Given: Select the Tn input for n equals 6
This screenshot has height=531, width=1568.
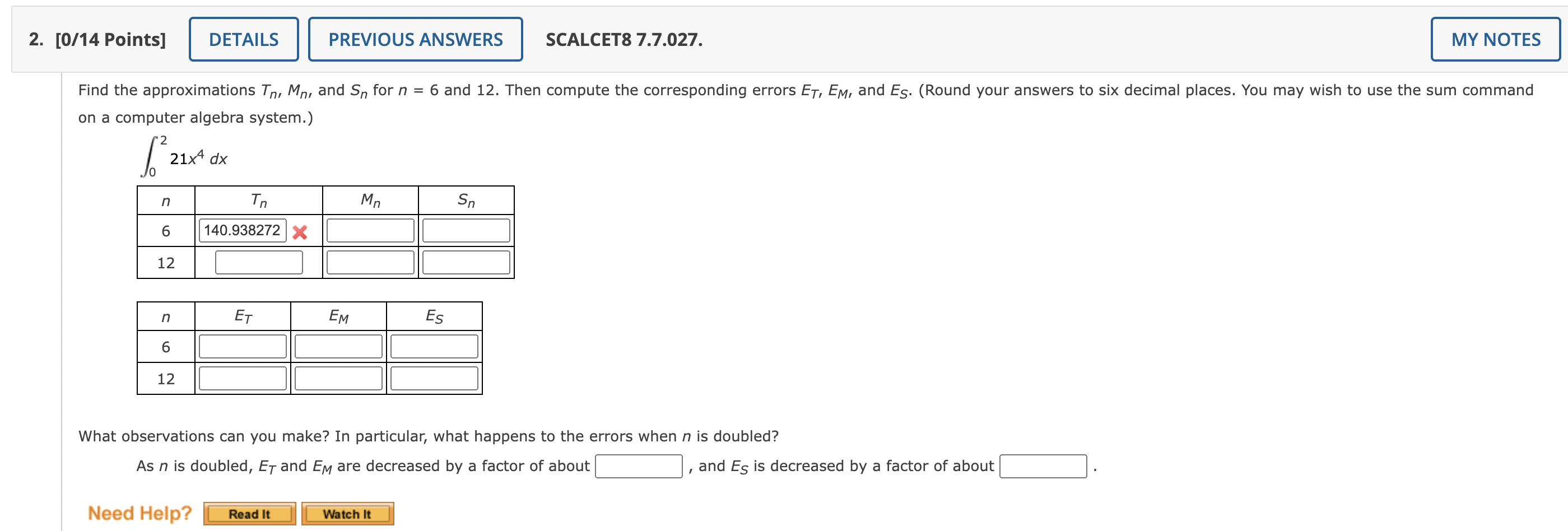Looking at the screenshot, I should (x=240, y=231).
